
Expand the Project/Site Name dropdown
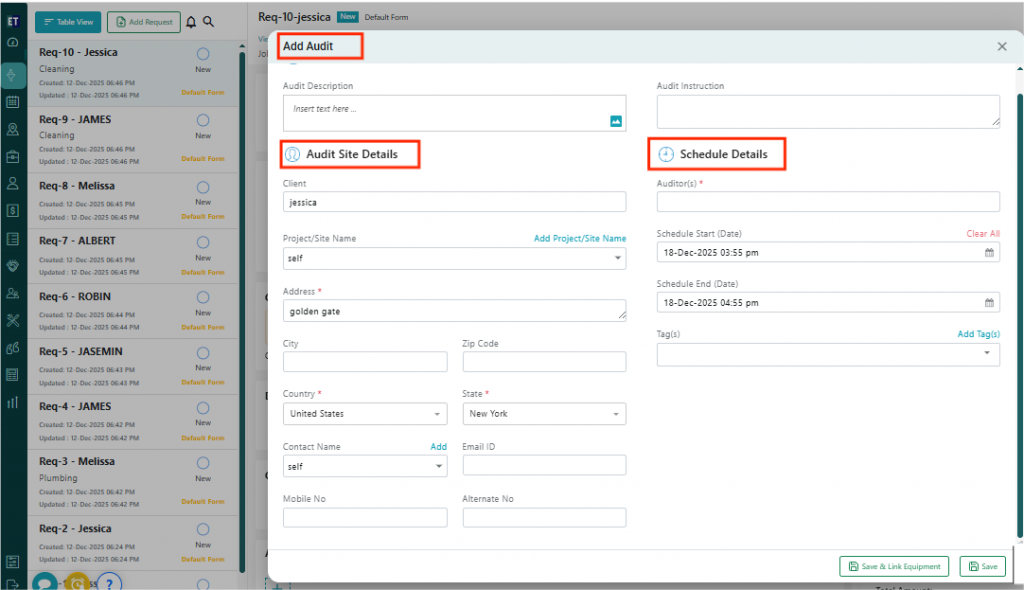coord(617,258)
